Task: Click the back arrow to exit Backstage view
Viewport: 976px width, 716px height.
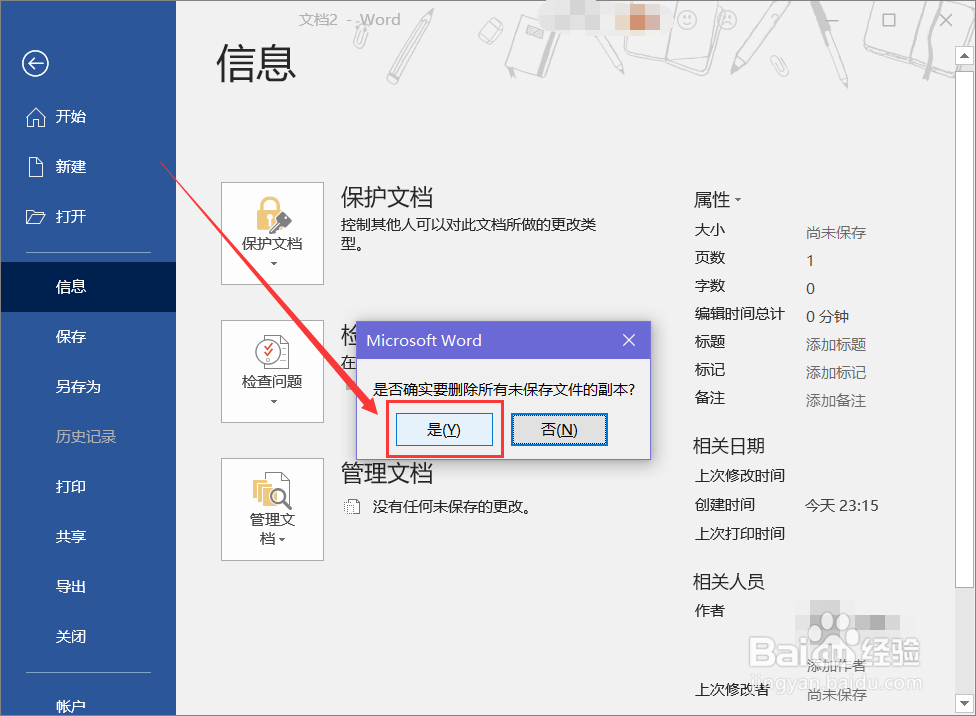Action: (x=34, y=63)
